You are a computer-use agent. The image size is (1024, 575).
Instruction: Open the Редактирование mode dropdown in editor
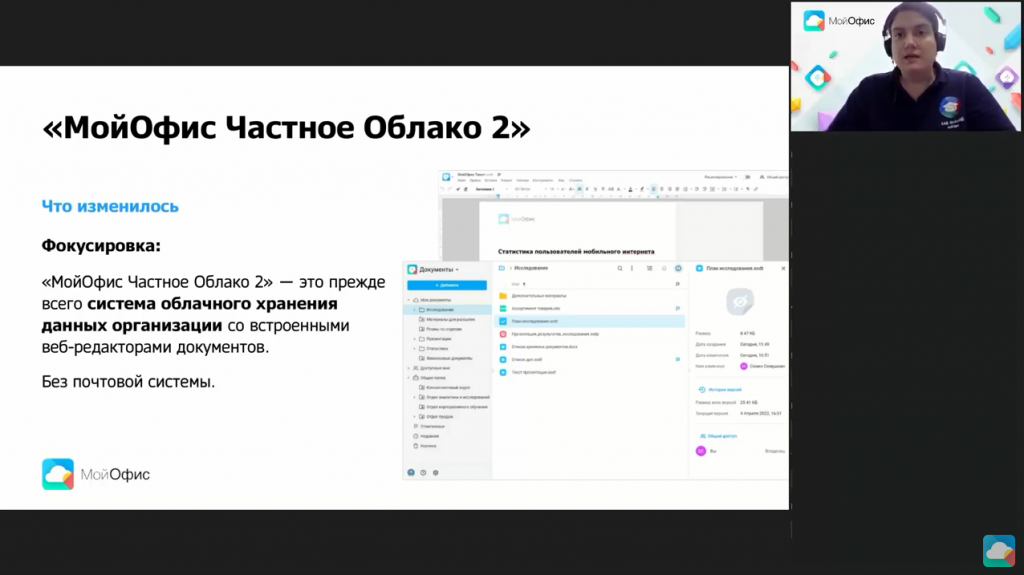pos(721,177)
